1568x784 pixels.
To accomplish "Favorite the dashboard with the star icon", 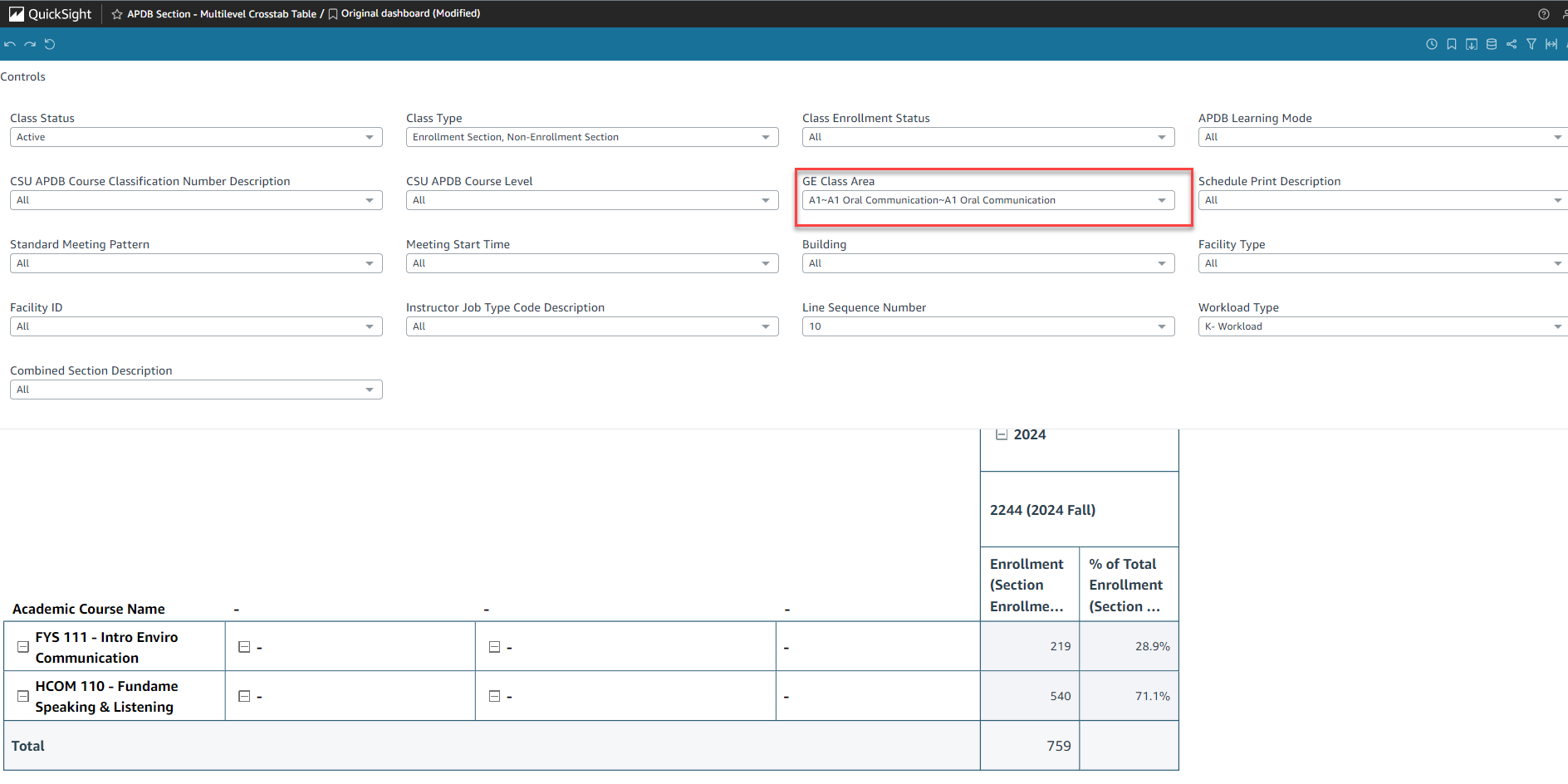I will (117, 14).
